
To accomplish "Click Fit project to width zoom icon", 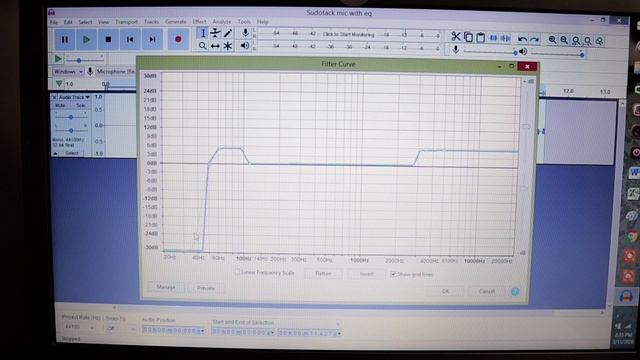I will pyautogui.click(x=588, y=41).
